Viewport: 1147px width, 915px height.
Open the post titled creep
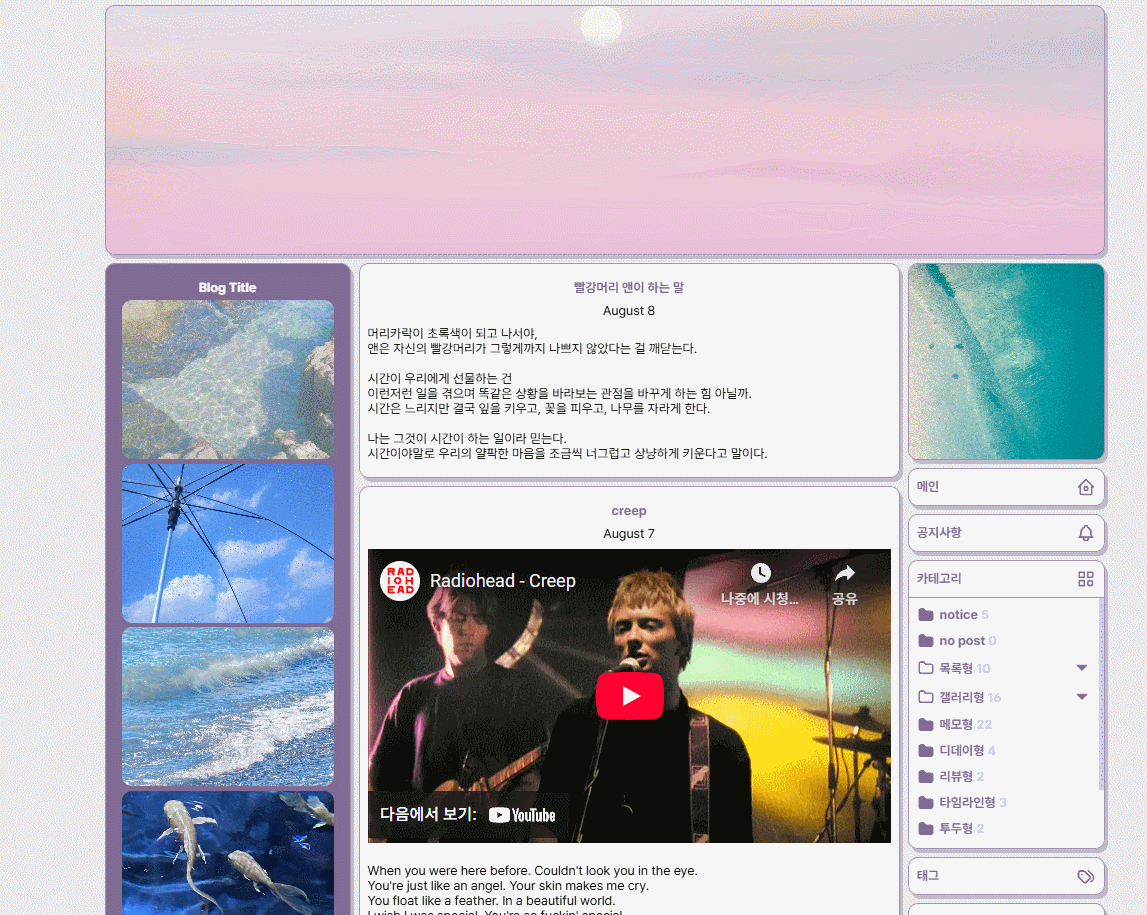628,511
